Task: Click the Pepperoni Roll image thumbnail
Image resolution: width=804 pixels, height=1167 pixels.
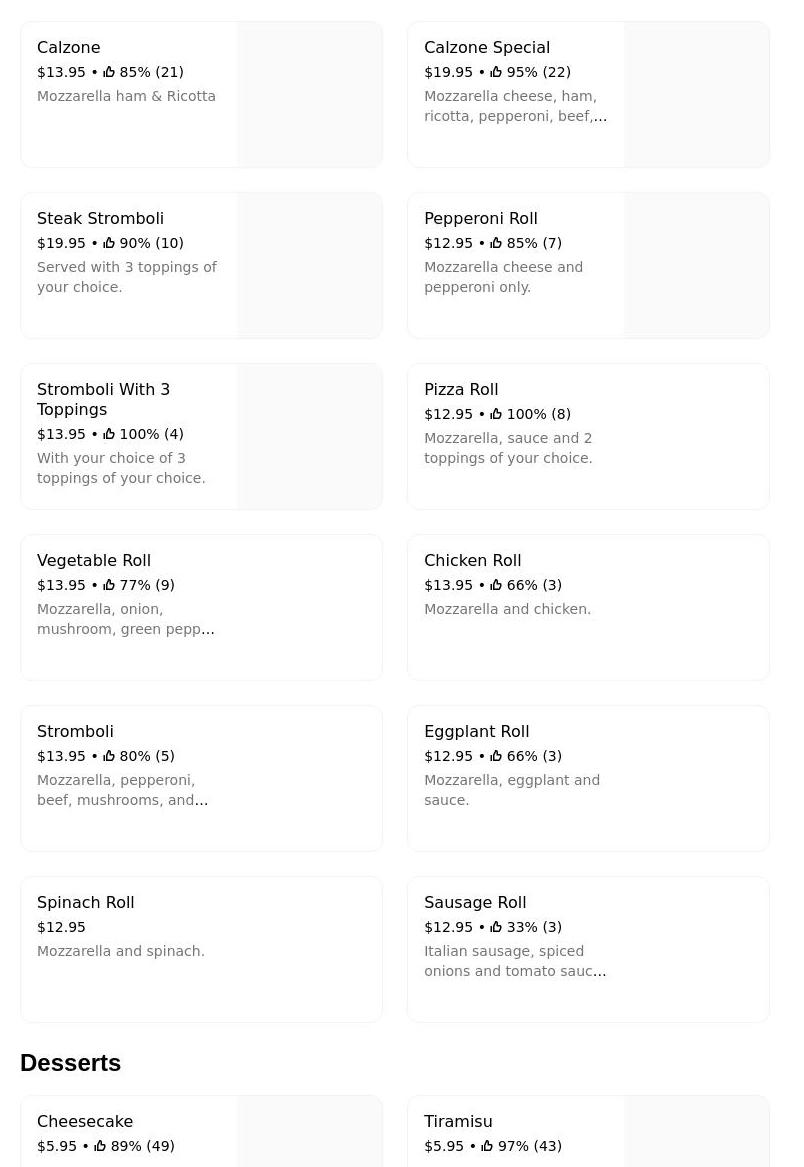Action: pyautogui.click(x=697, y=266)
